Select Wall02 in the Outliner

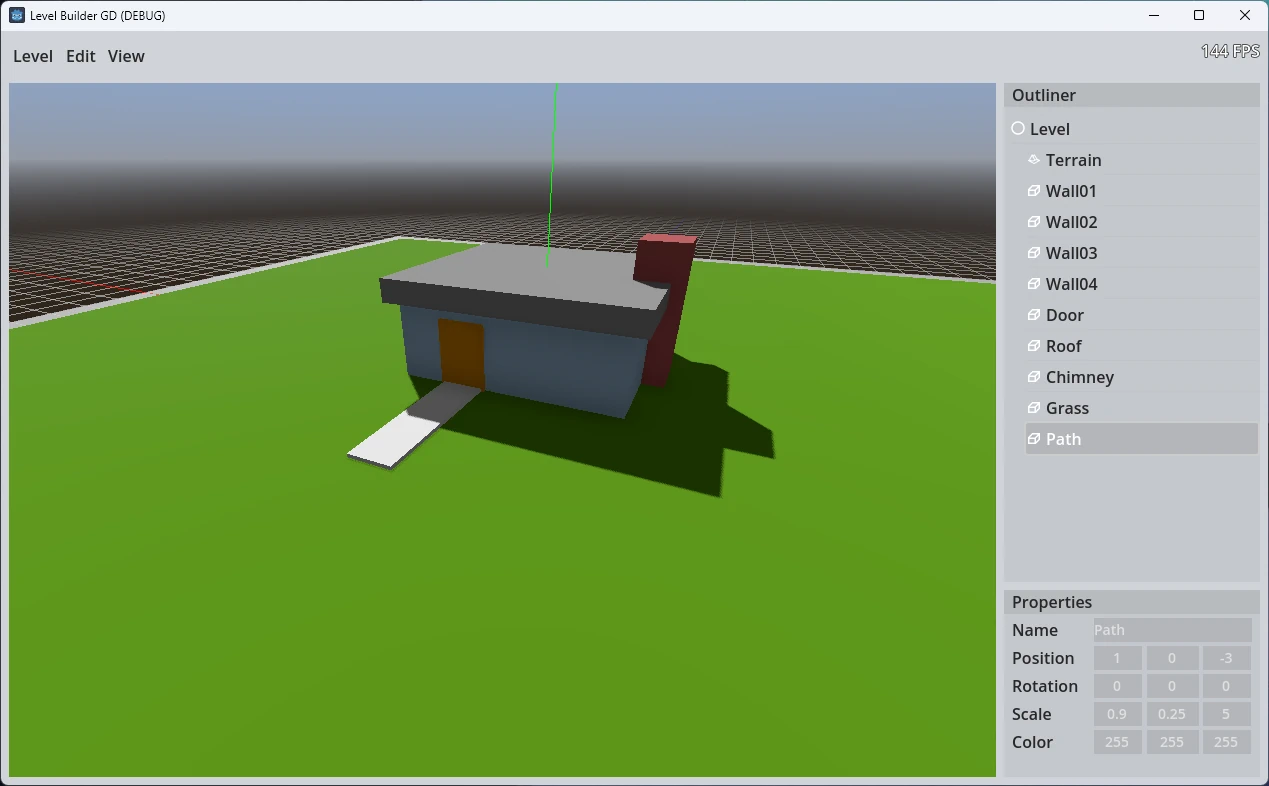(1072, 222)
